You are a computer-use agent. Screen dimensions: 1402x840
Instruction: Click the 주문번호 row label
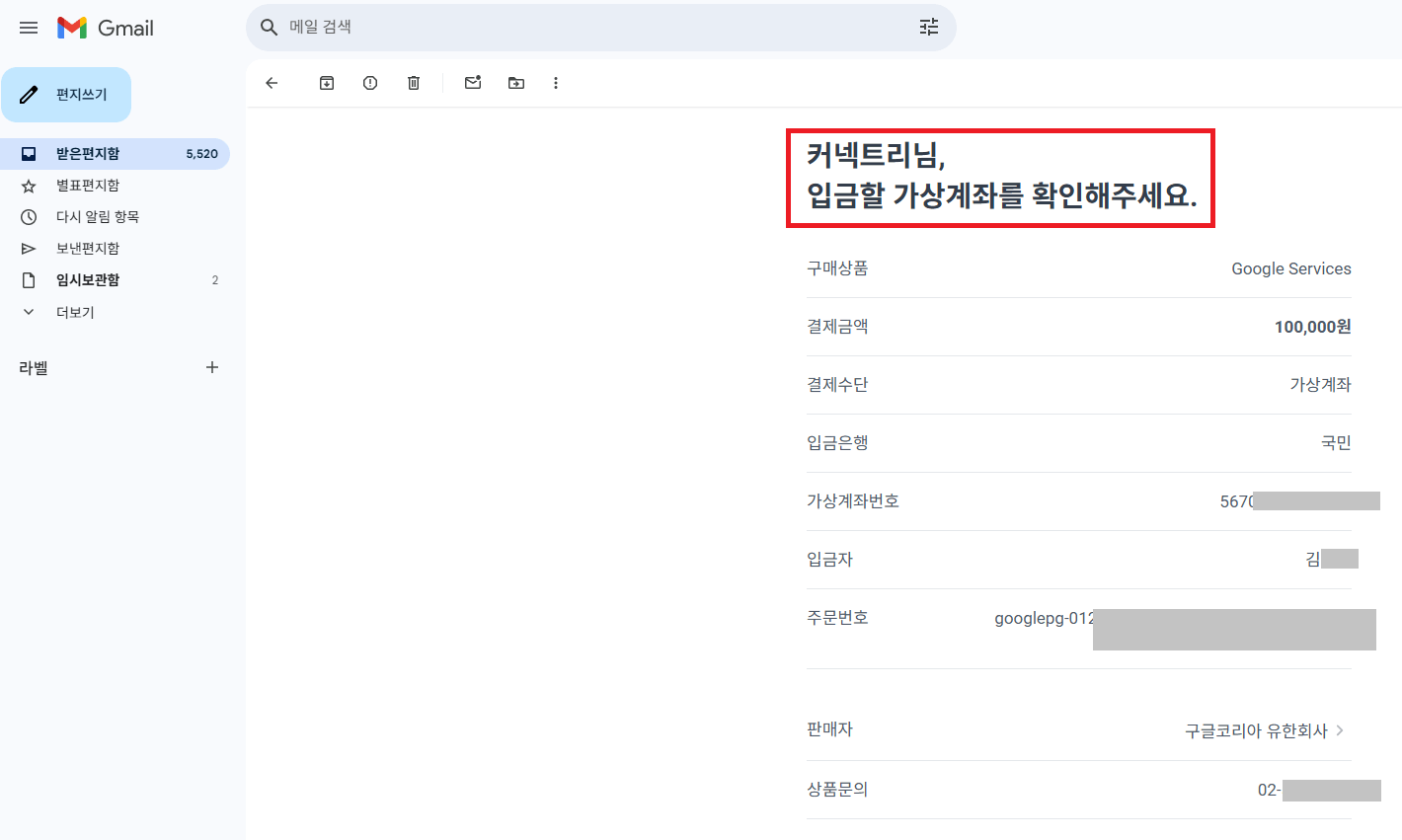pos(837,618)
